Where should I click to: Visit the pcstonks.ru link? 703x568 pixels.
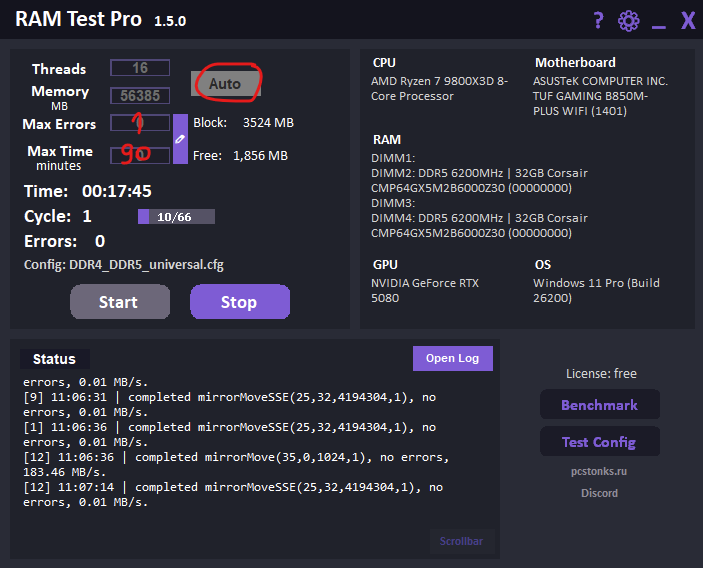[599, 471]
